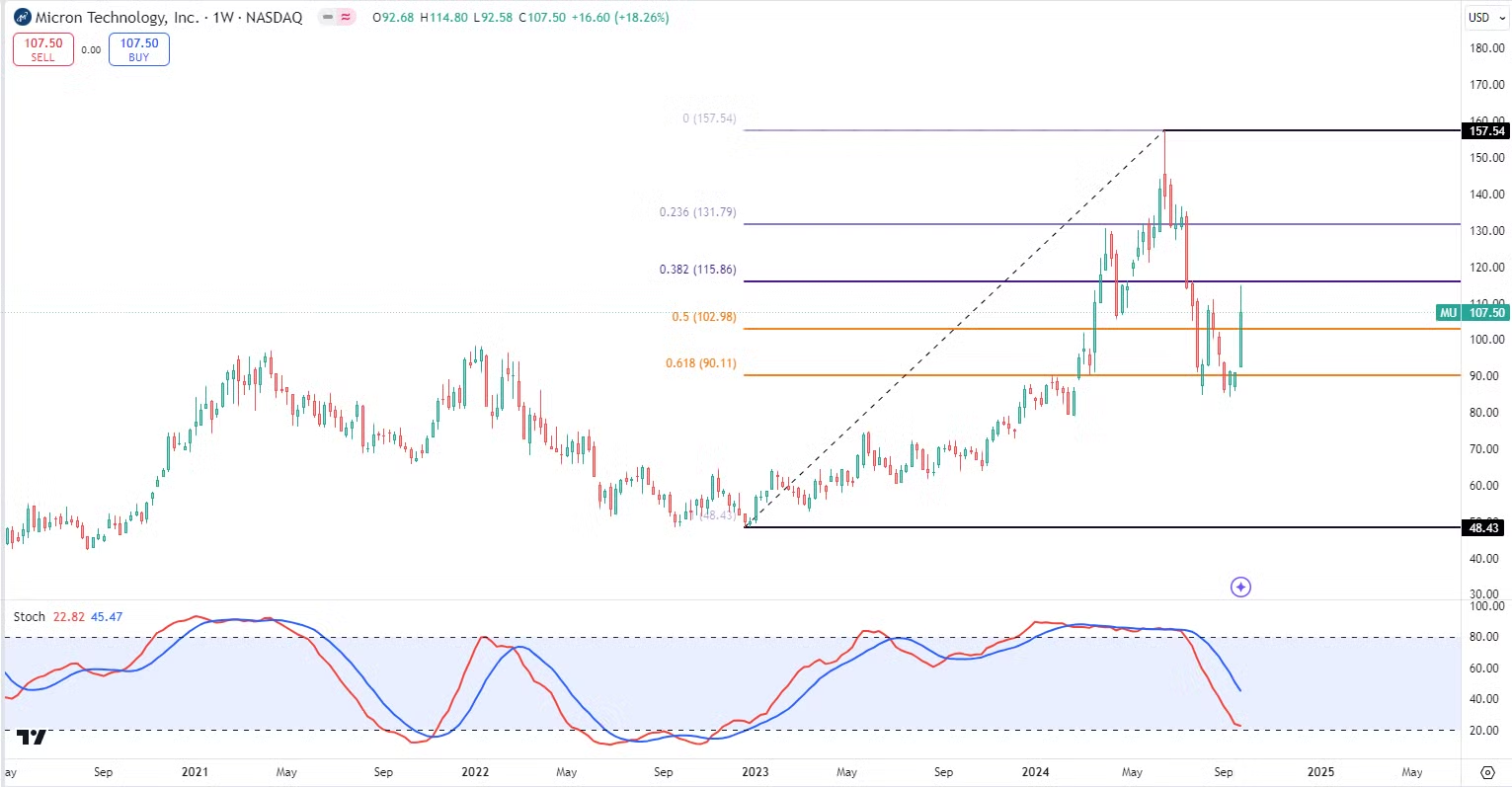
Task: Click the 2025 time axis label
Action: point(1320,772)
